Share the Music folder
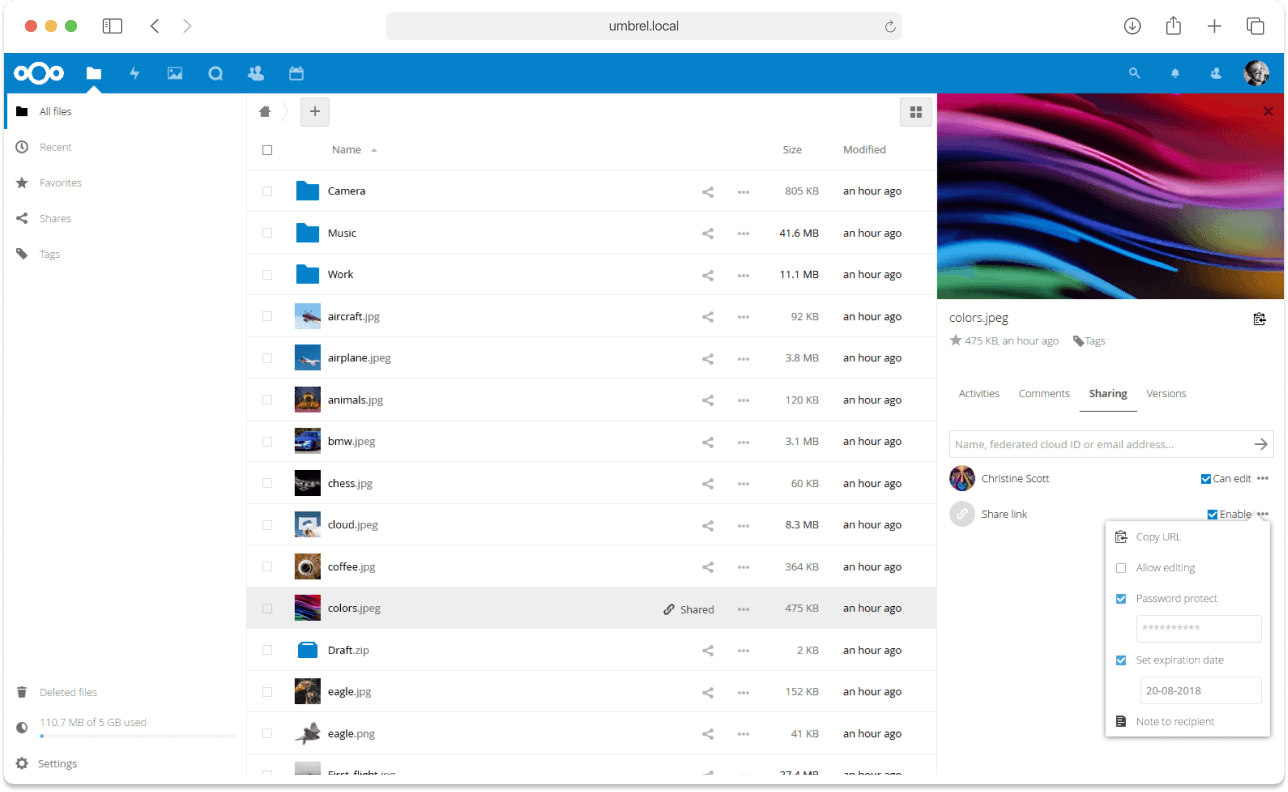Viewport: 1288px width, 792px height. 708,233
